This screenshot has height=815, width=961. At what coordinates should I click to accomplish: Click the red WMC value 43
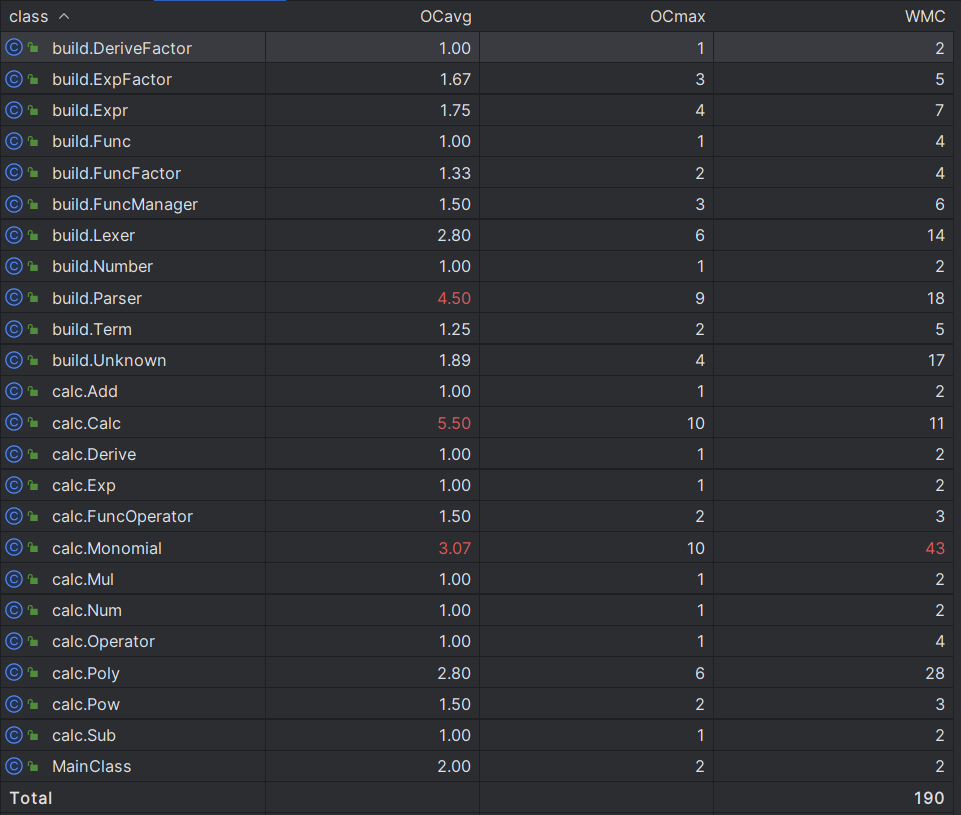[x=935, y=548]
